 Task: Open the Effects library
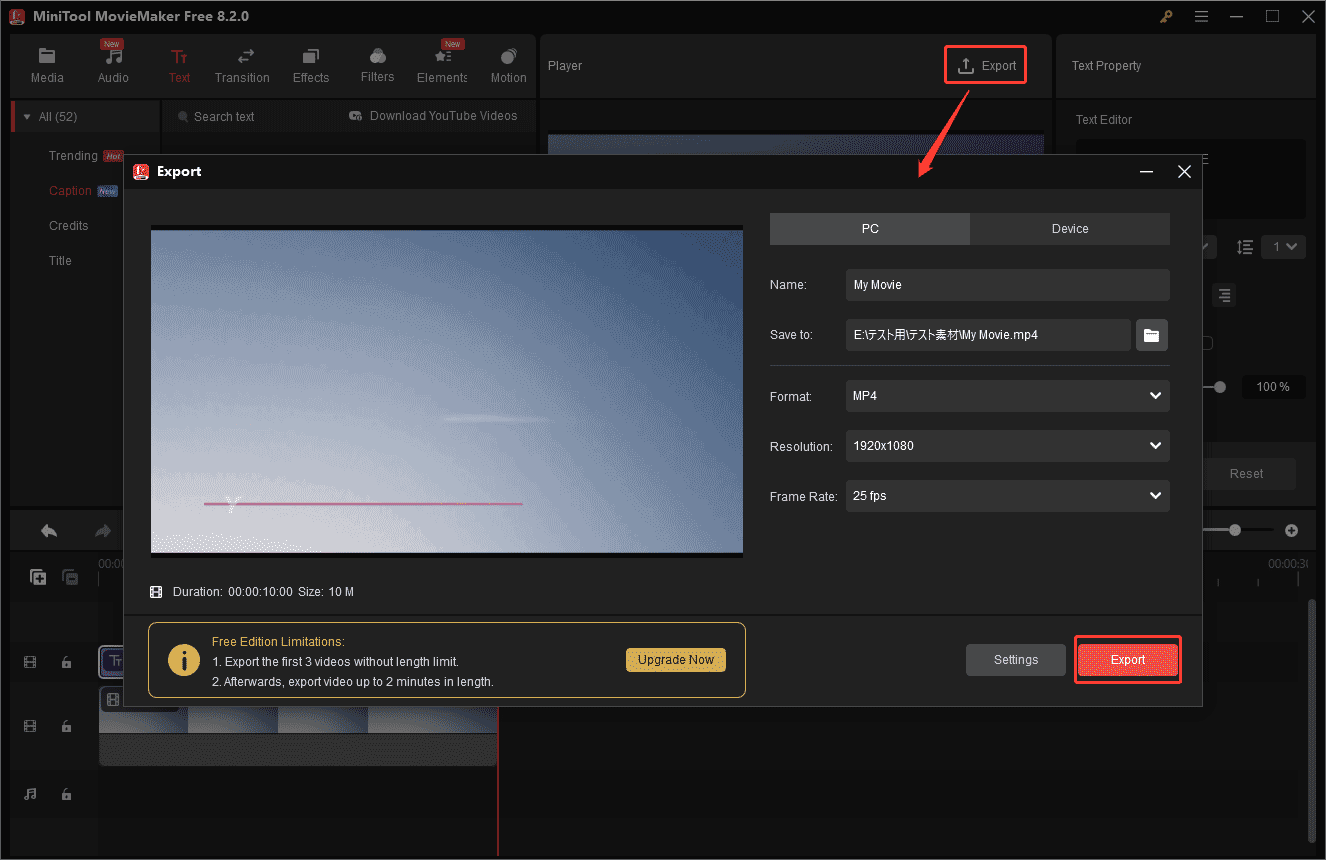pyautogui.click(x=311, y=66)
